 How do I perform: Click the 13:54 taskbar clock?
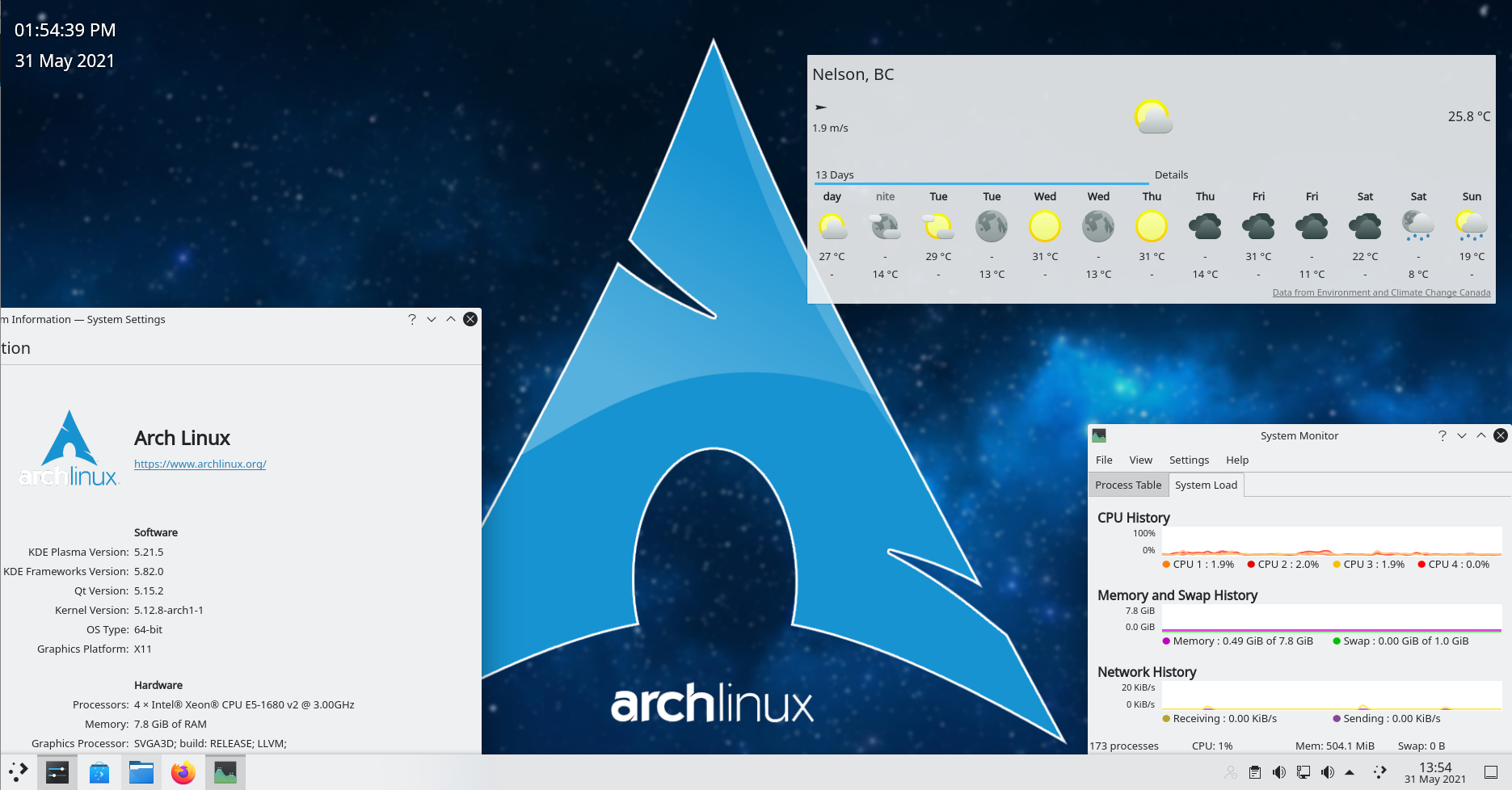1435,773
